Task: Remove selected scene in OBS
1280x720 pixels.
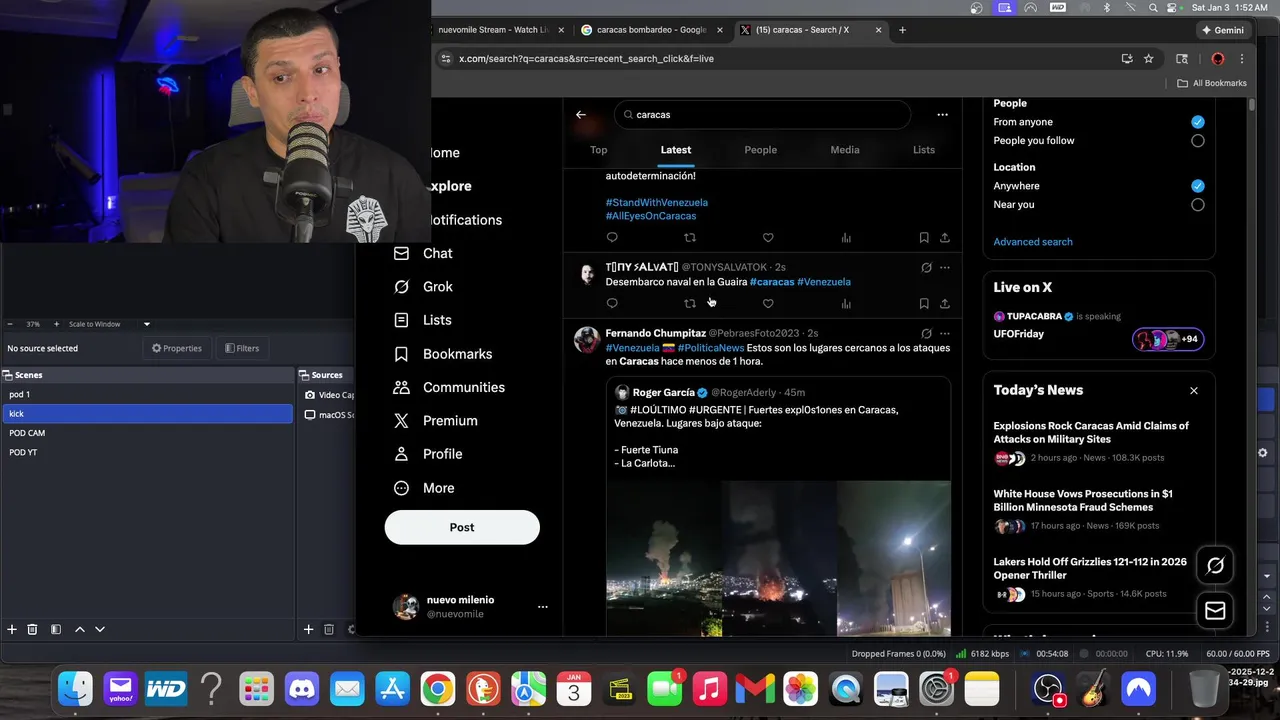Action: point(32,629)
